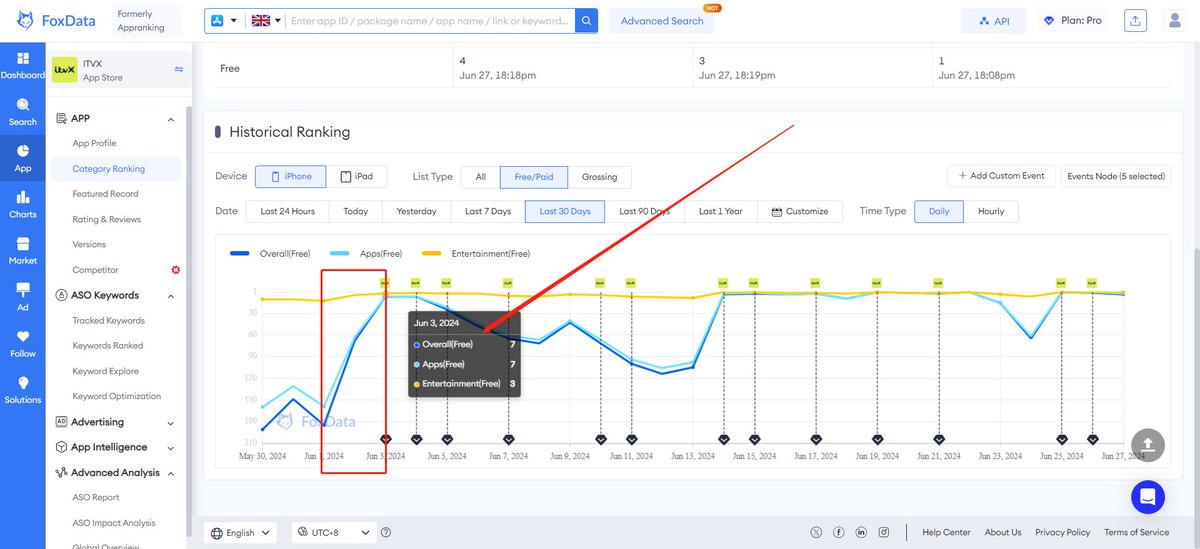1200x549 pixels.
Task: Click the red gear icon next to Competitor
Action: [x=176, y=270]
